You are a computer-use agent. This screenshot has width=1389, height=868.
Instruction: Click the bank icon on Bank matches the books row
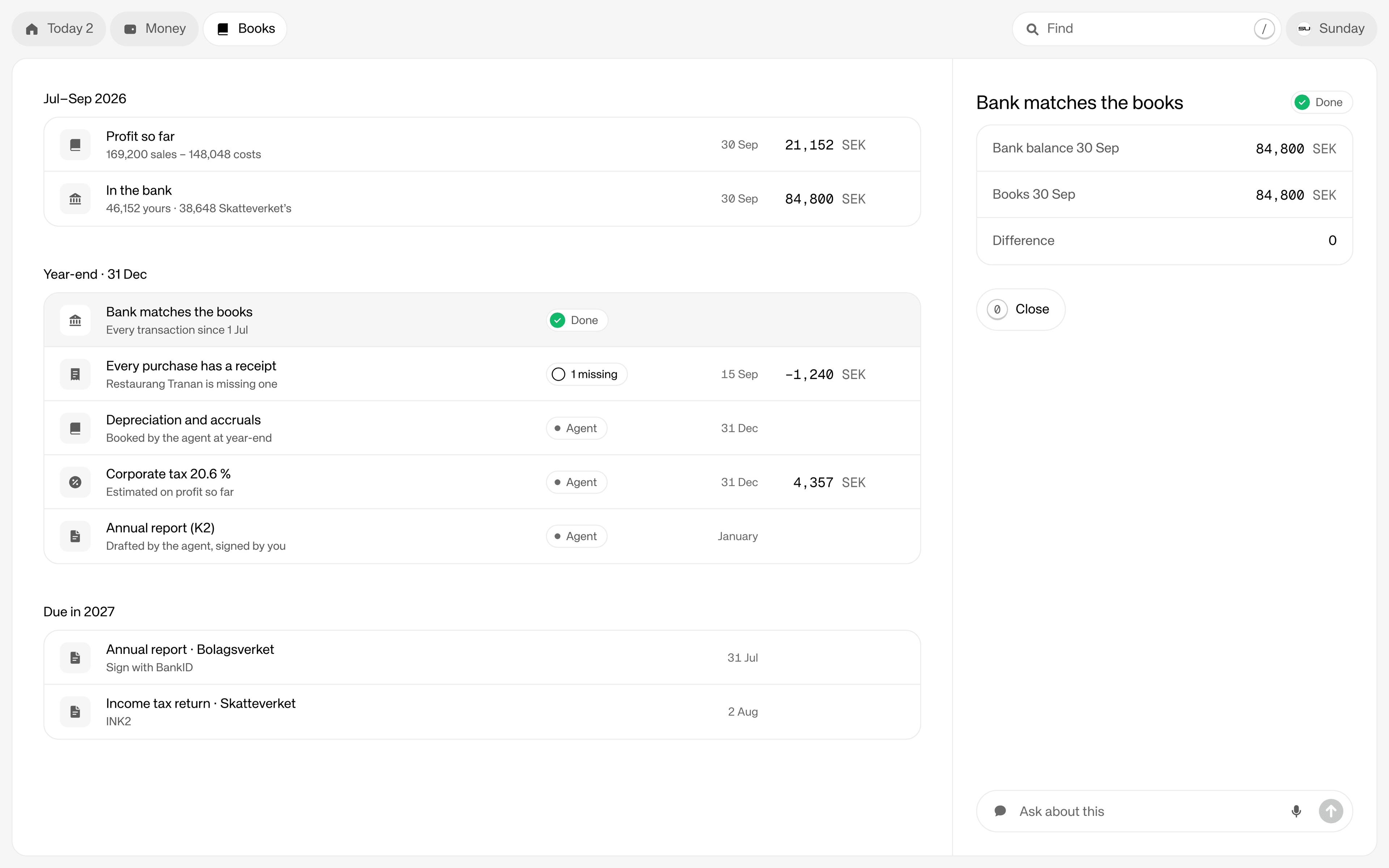coord(75,320)
